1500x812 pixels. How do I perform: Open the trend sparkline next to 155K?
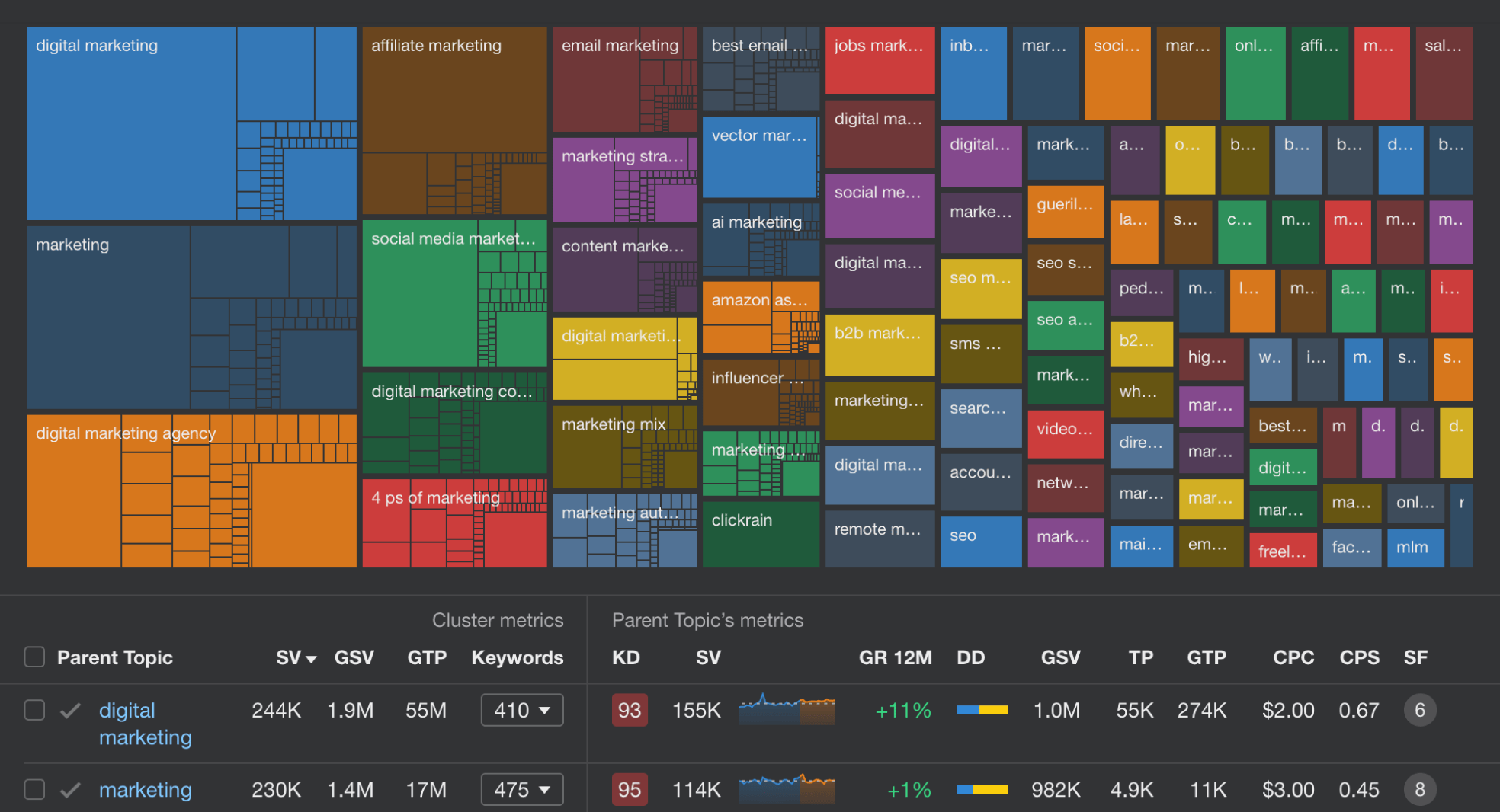coord(787,709)
